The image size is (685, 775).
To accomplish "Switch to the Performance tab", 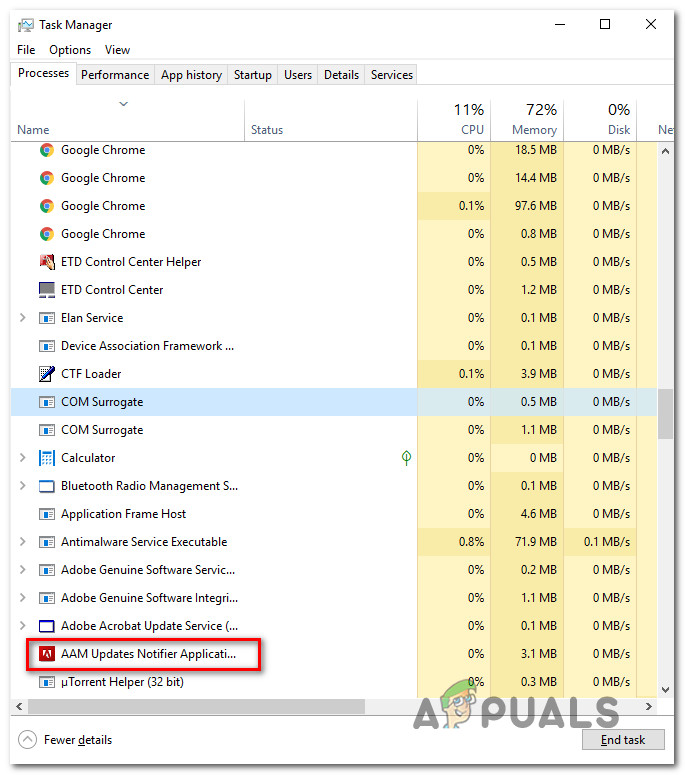I will pyautogui.click(x=115, y=75).
